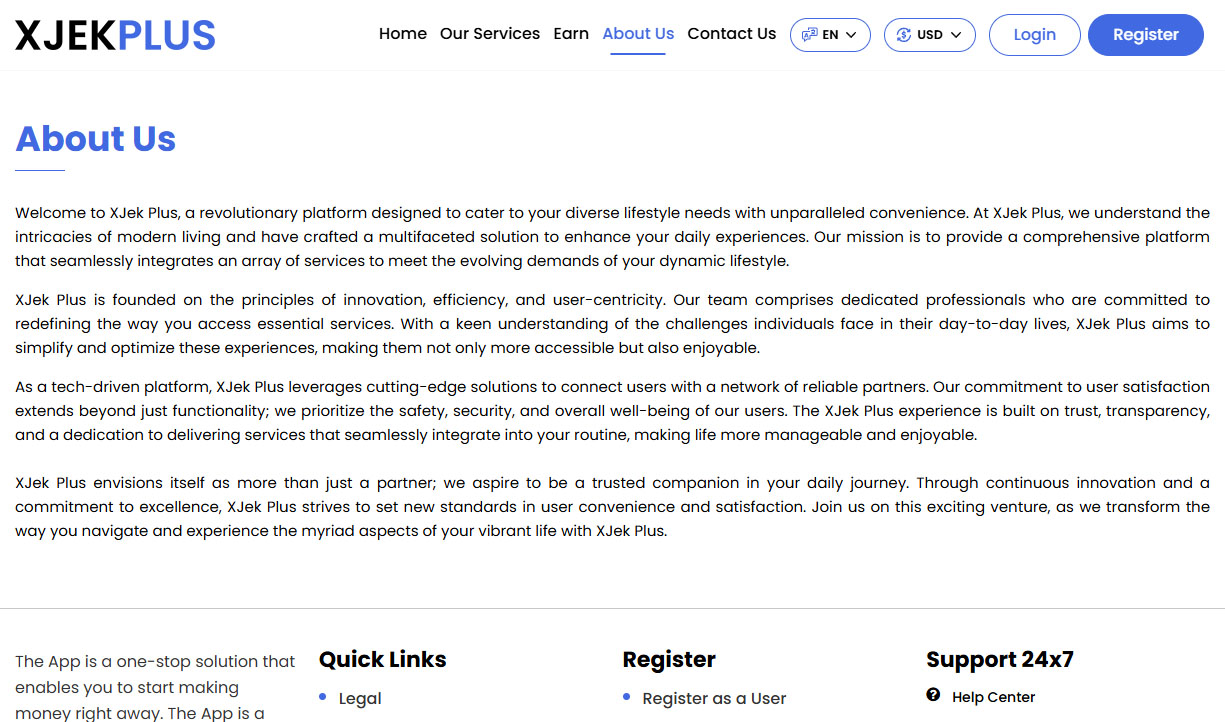The image size is (1225, 722).
Task: Click the Register as a User link
Action: (x=714, y=697)
